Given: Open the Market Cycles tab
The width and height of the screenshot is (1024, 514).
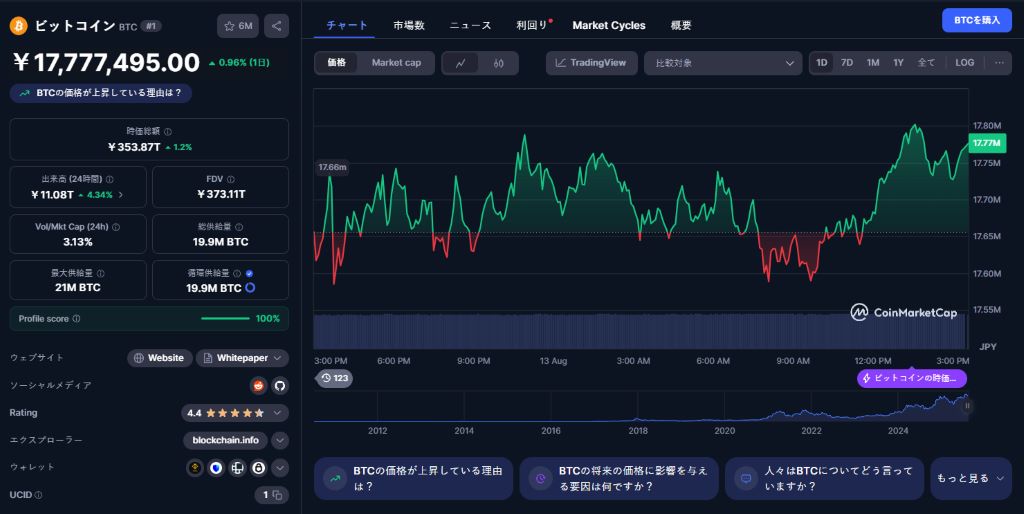Looking at the screenshot, I should point(609,25).
